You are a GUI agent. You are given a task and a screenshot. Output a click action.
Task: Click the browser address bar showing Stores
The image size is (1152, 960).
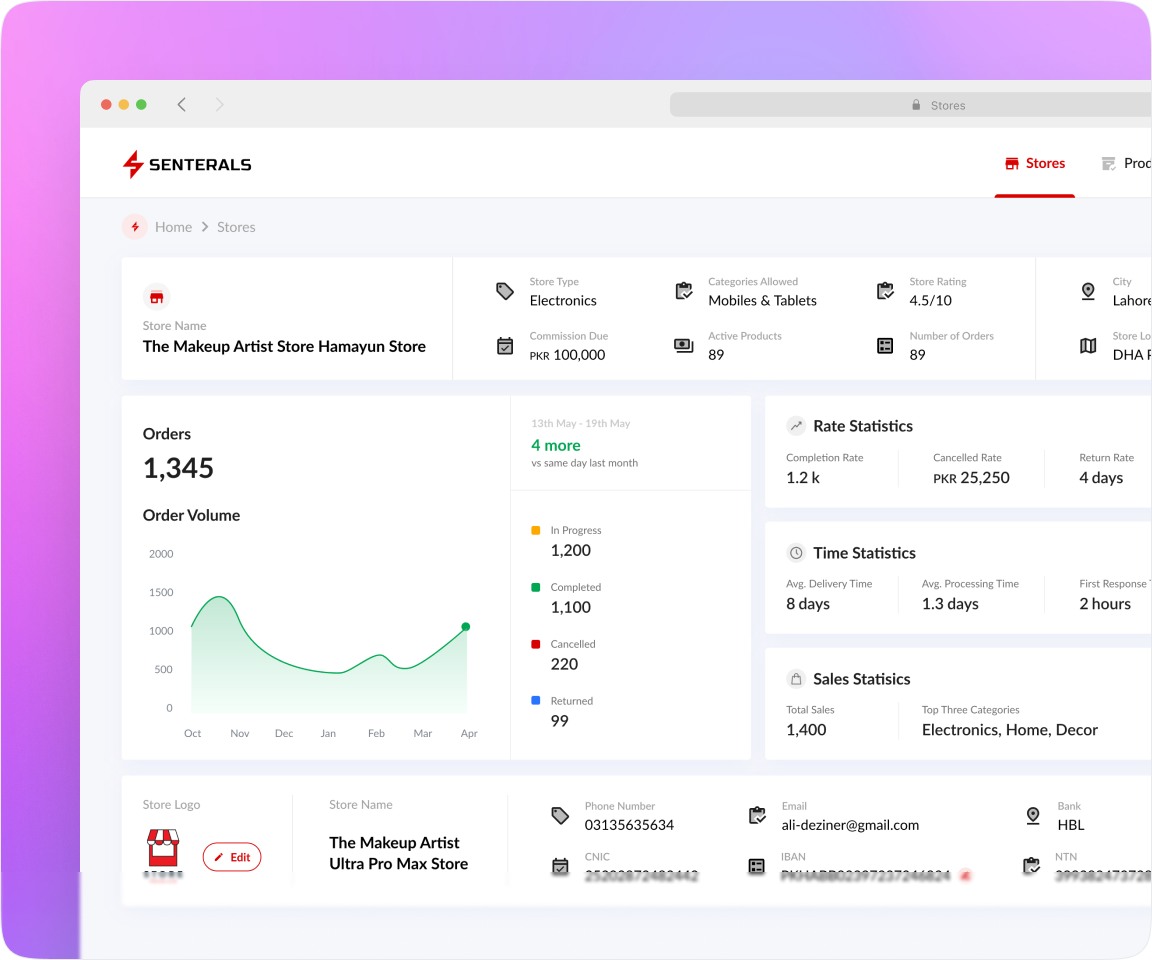[x=911, y=105]
